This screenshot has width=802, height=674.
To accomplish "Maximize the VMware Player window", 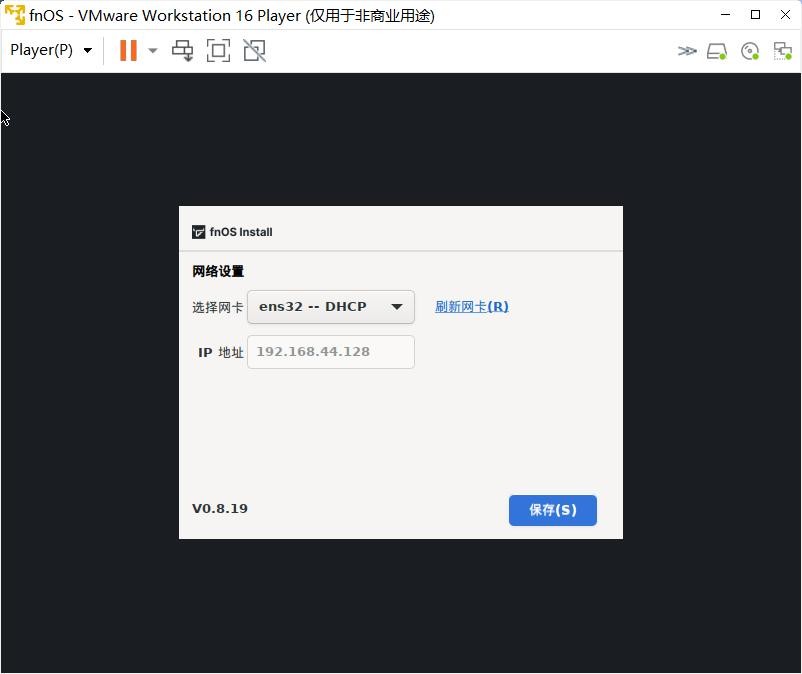I will (755, 15).
